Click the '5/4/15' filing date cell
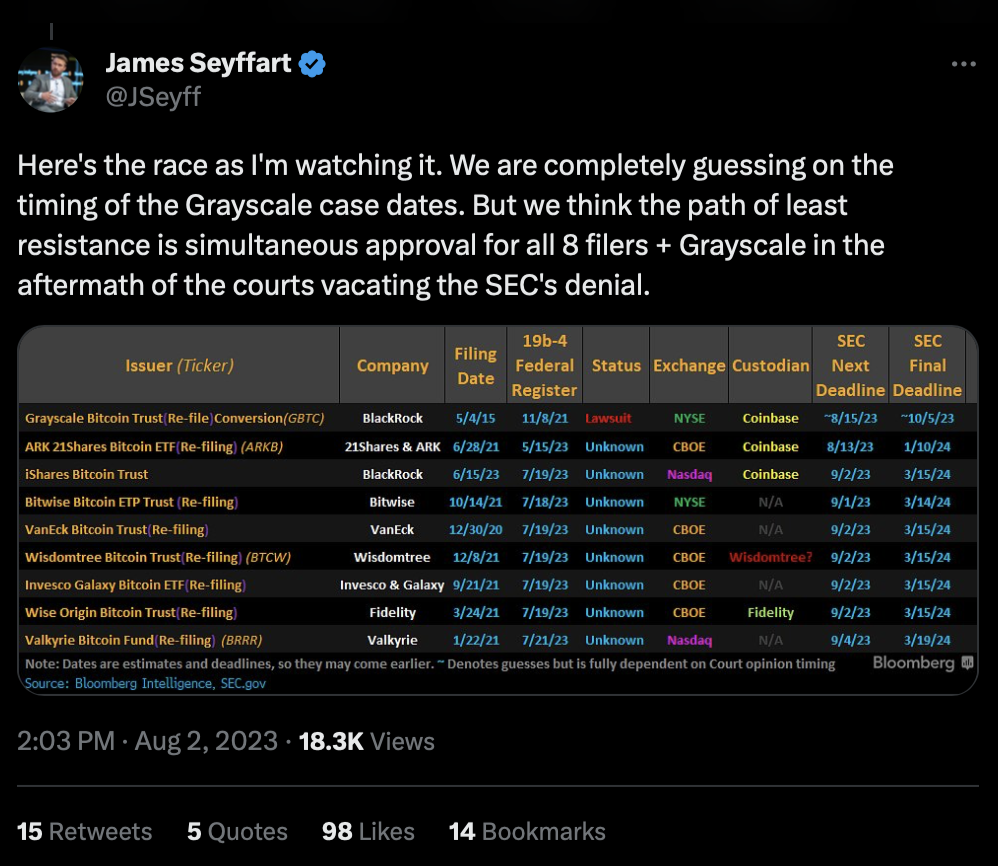This screenshot has height=866, width=998. [475, 419]
